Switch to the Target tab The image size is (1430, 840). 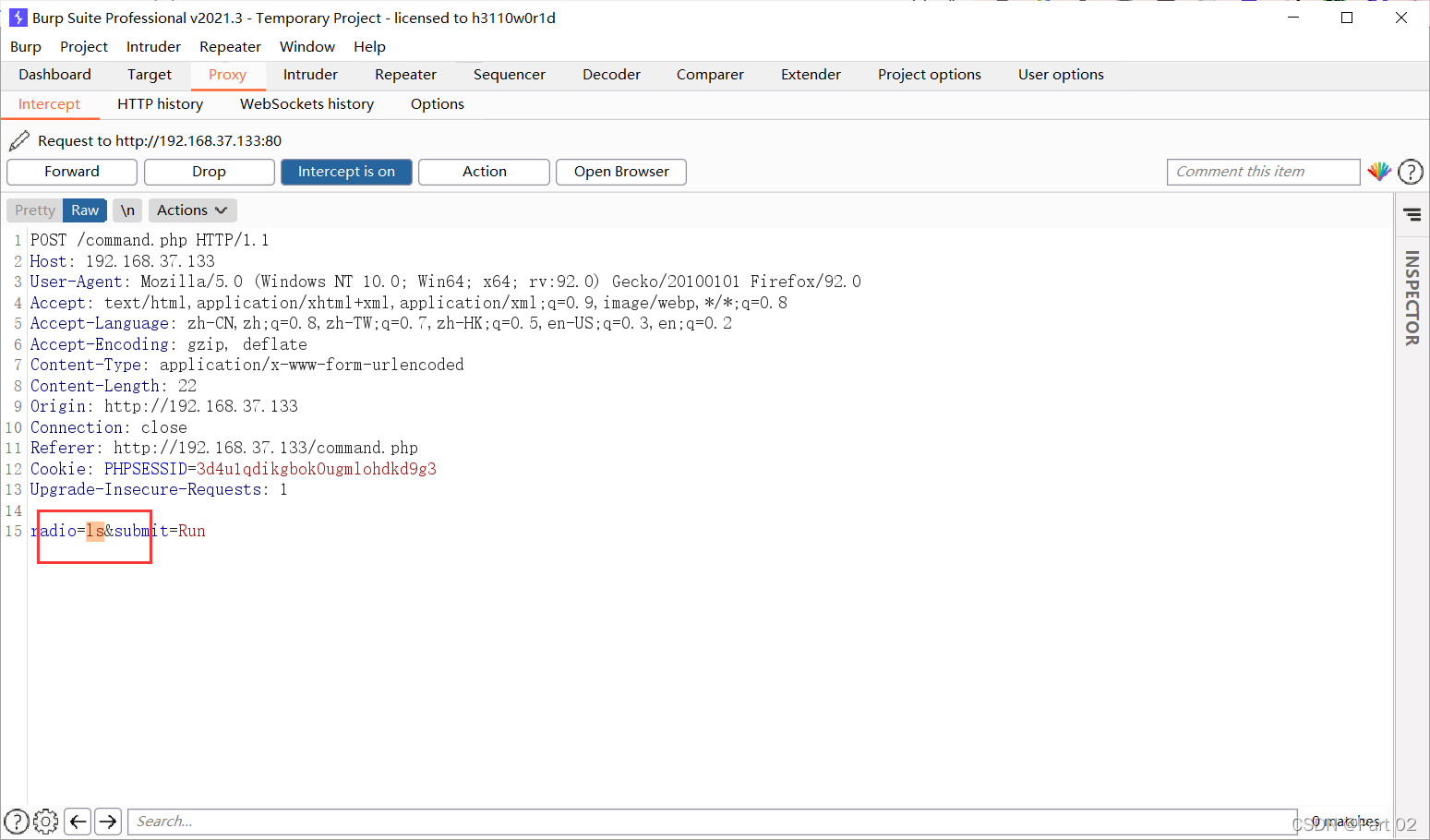click(150, 75)
